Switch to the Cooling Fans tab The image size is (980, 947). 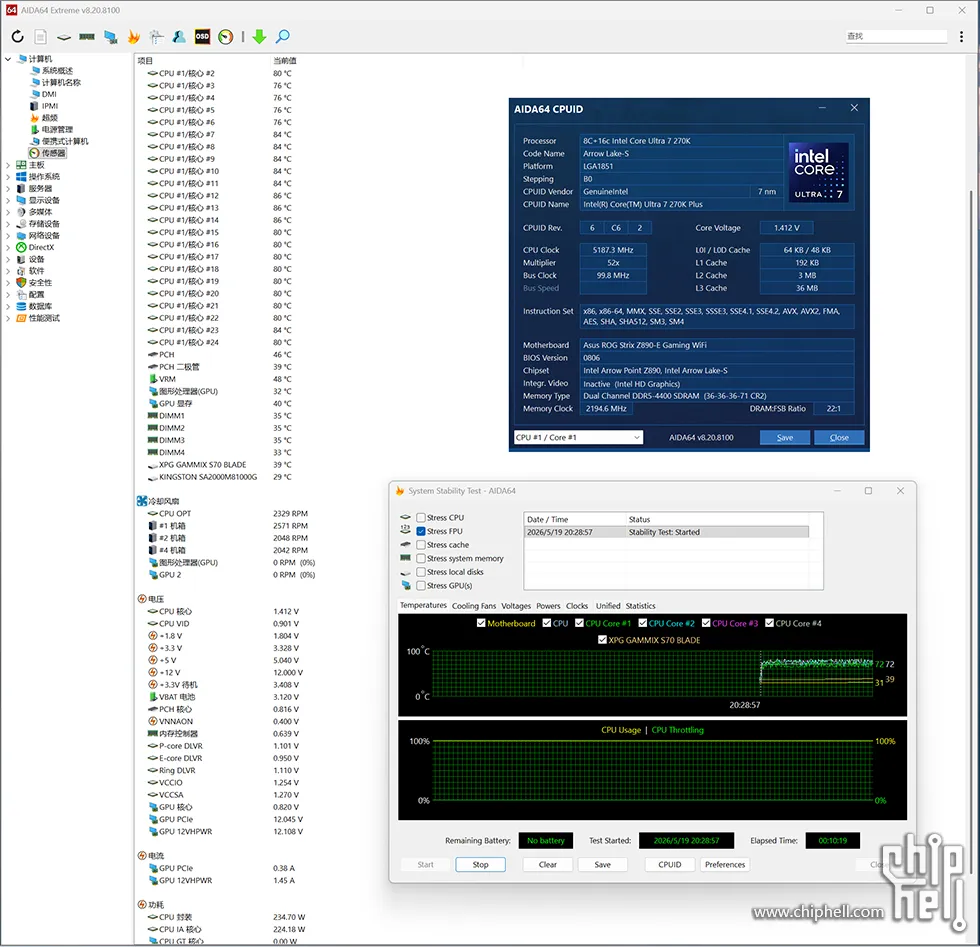coord(474,606)
